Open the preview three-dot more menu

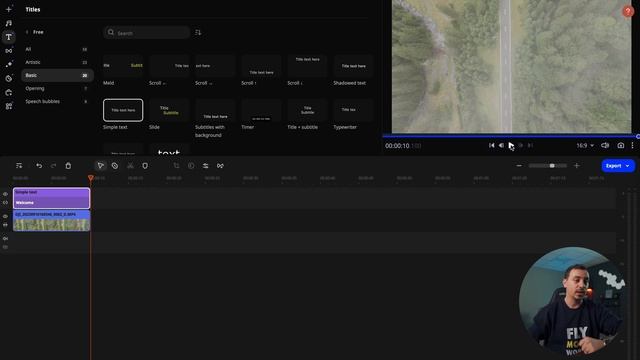pyautogui.click(x=633, y=145)
